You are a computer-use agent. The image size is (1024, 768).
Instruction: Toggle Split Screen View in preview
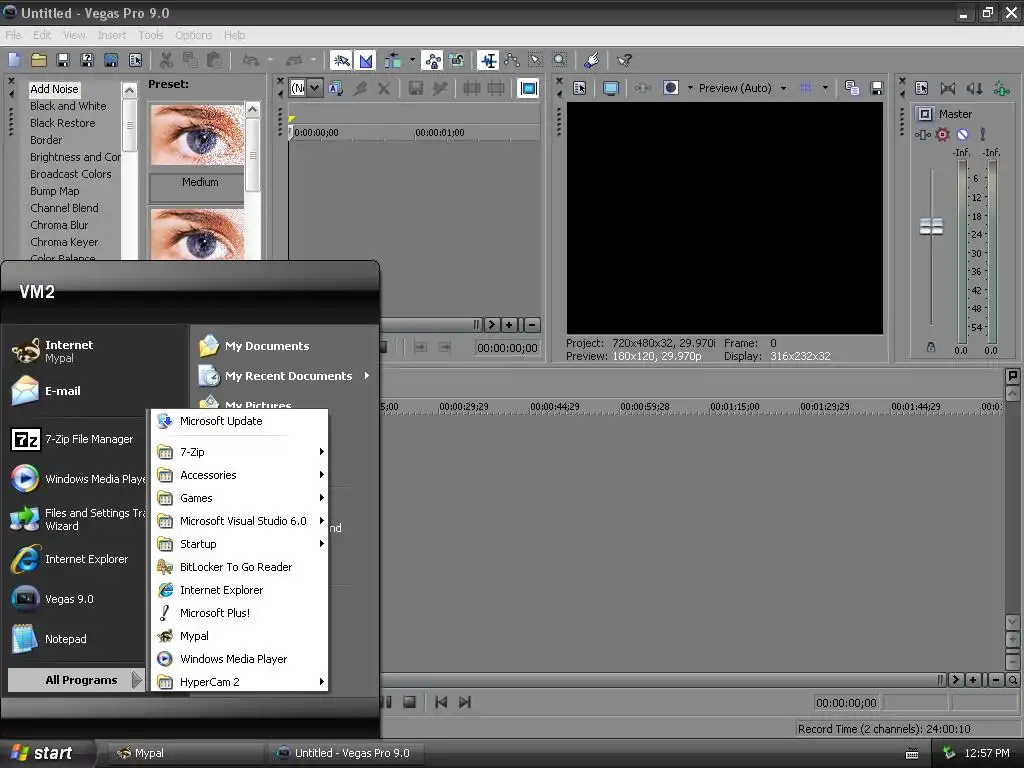[x=671, y=88]
